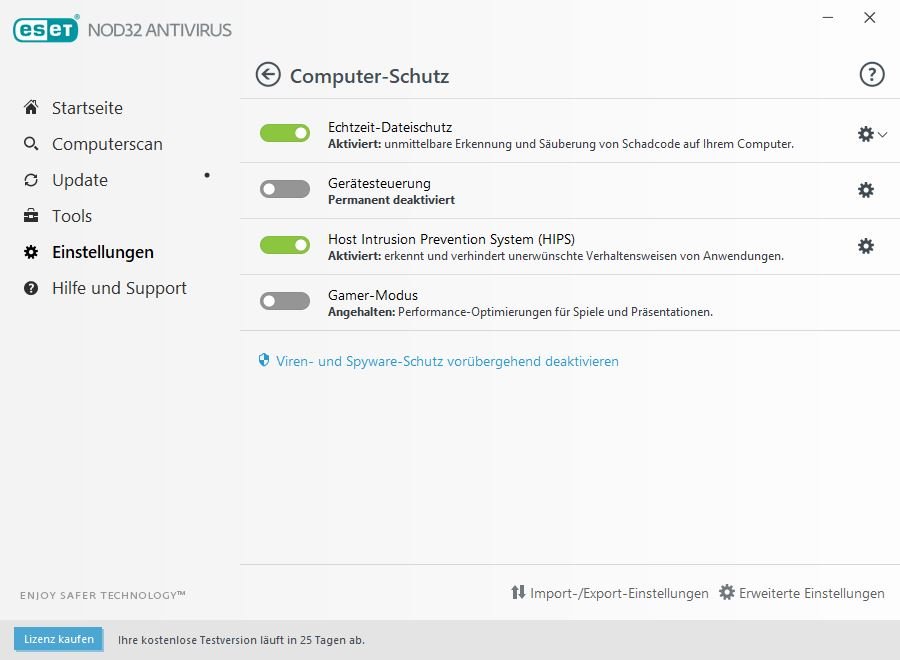This screenshot has height=660, width=900.
Task: Click the Echtzeit-Dateischutz gear icon
Action: [865, 134]
